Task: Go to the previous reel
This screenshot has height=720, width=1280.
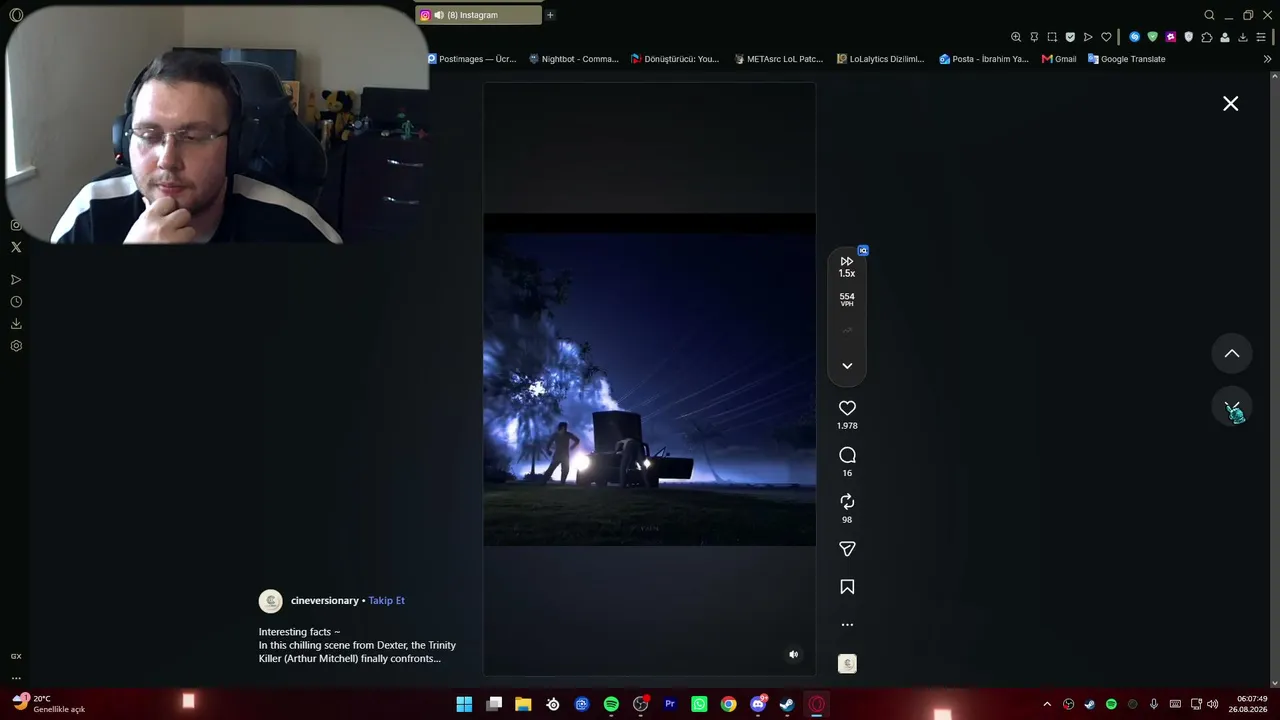Action: (1232, 353)
